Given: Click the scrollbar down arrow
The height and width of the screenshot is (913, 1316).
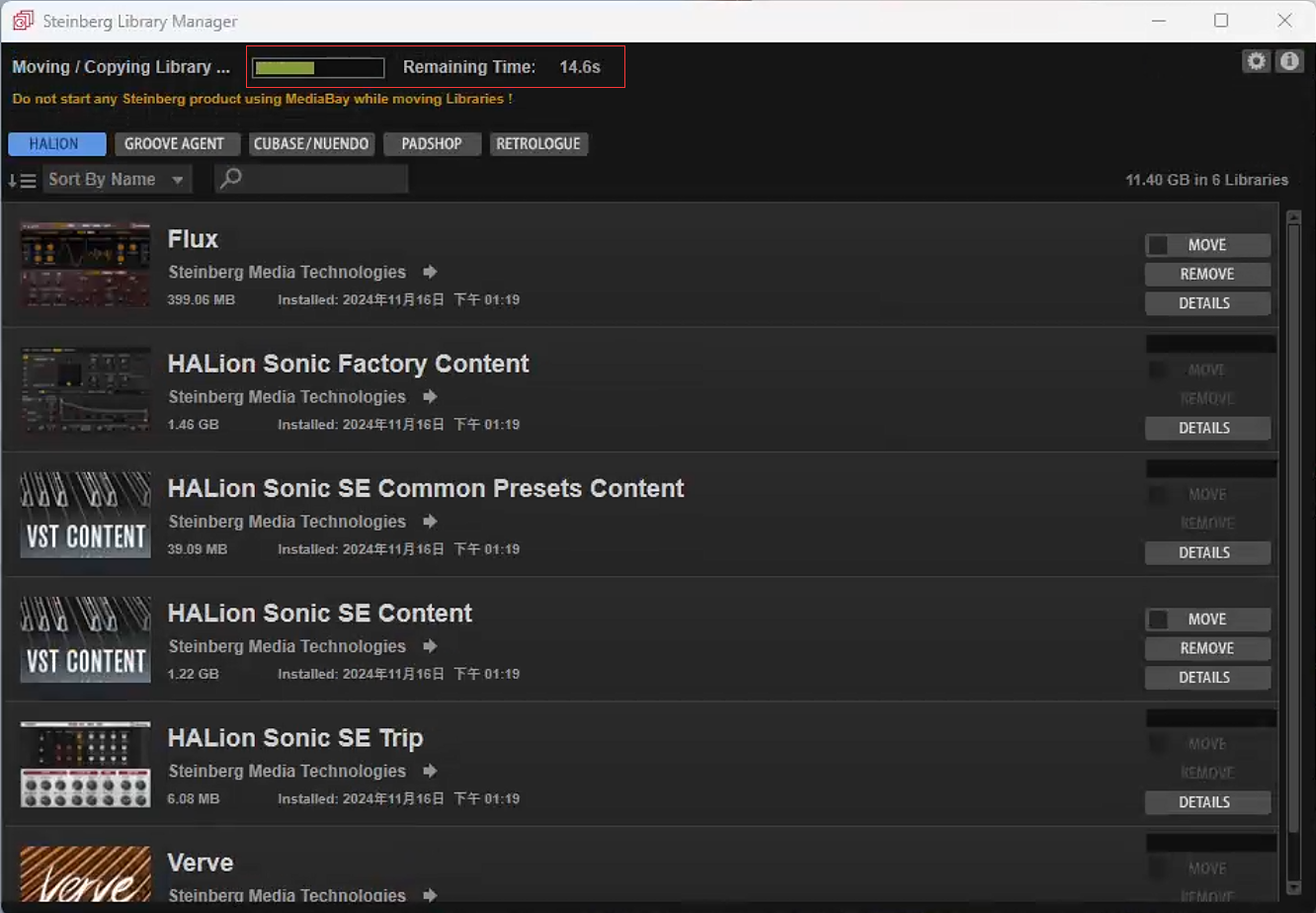Looking at the screenshot, I should click(x=1294, y=887).
